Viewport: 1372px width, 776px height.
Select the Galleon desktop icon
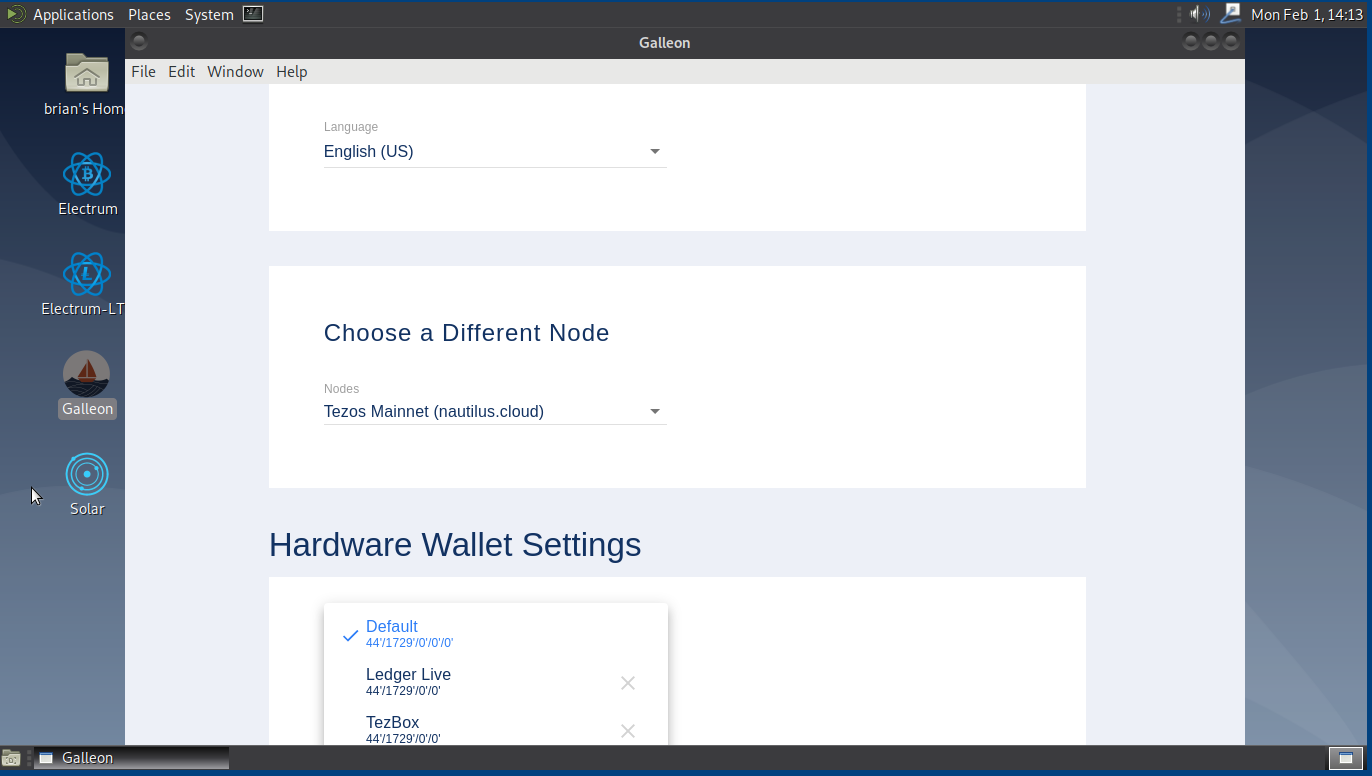click(x=87, y=385)
